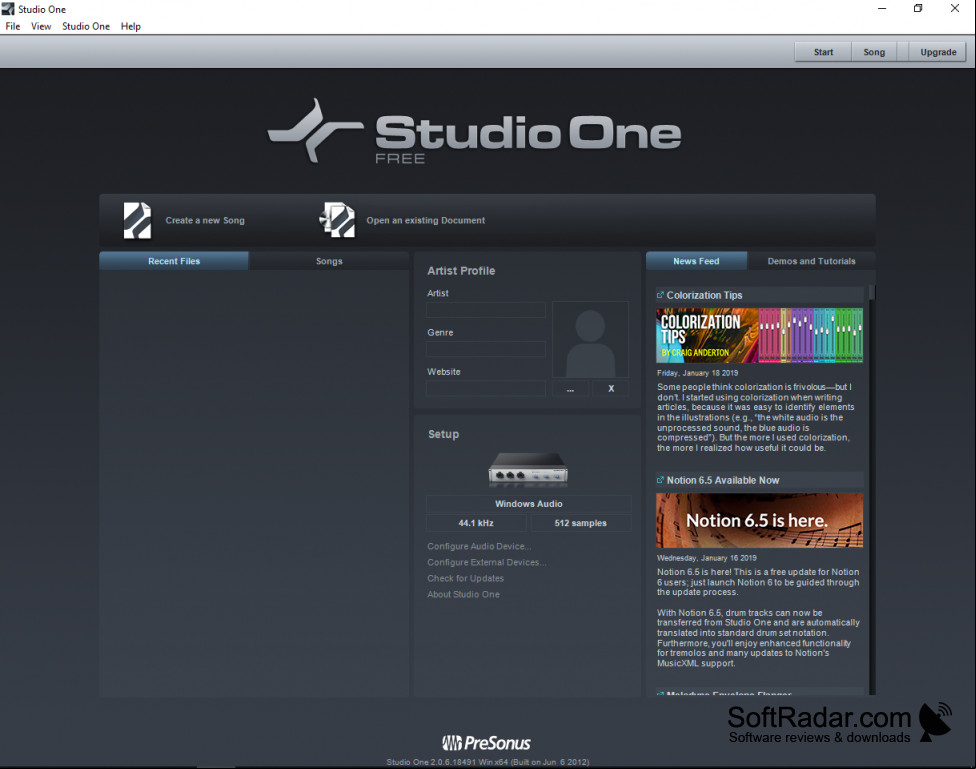976x769 pixels.
Task: Switch to the Song page button
Action: (x=874, y=52)
